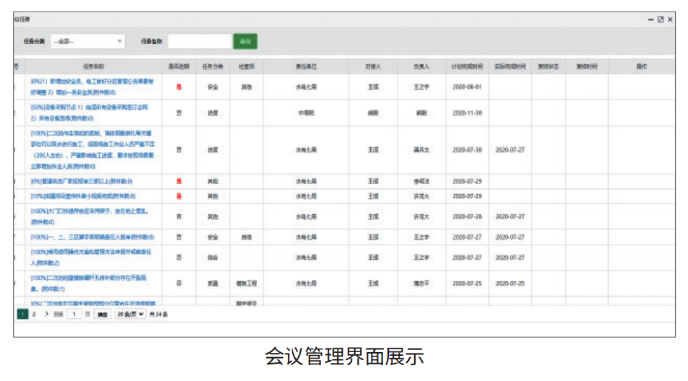Select the planned date 2020-07-25 cell
Image resolution: width=688 pixels, height=381 pixels.
point(467,284)
